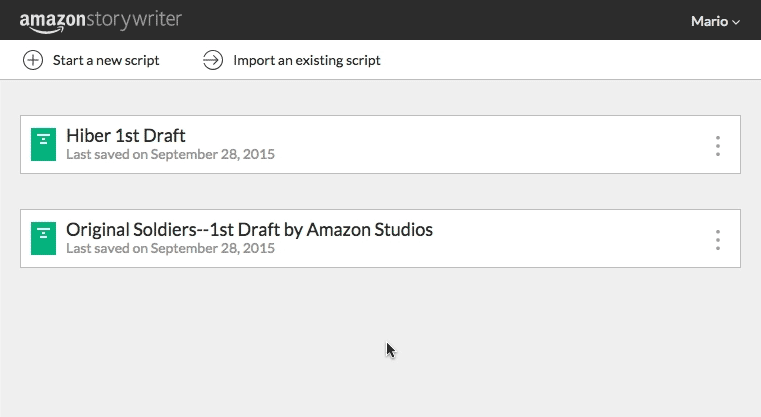Open the three-dot menu for Hiber 1st Draft
The image size is (761, 417).
point(718,146)
